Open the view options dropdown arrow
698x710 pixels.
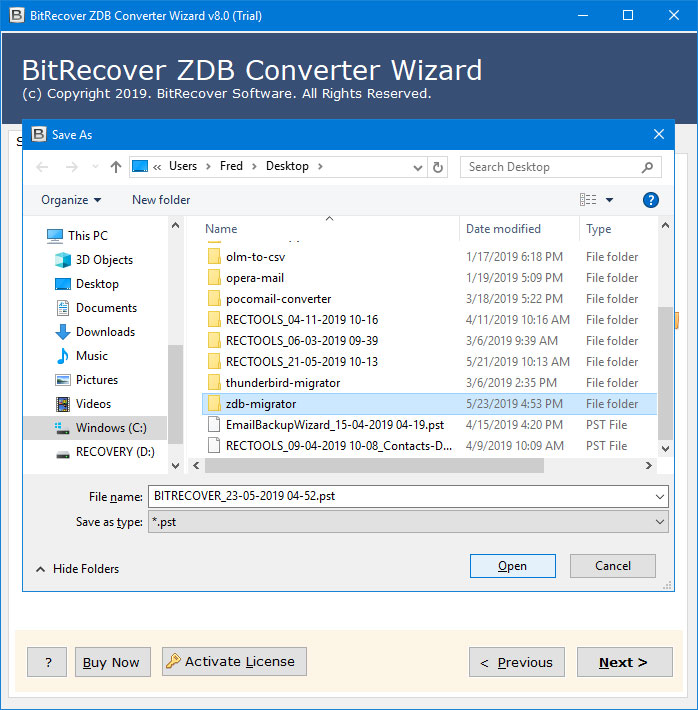[x=610, y=200]
